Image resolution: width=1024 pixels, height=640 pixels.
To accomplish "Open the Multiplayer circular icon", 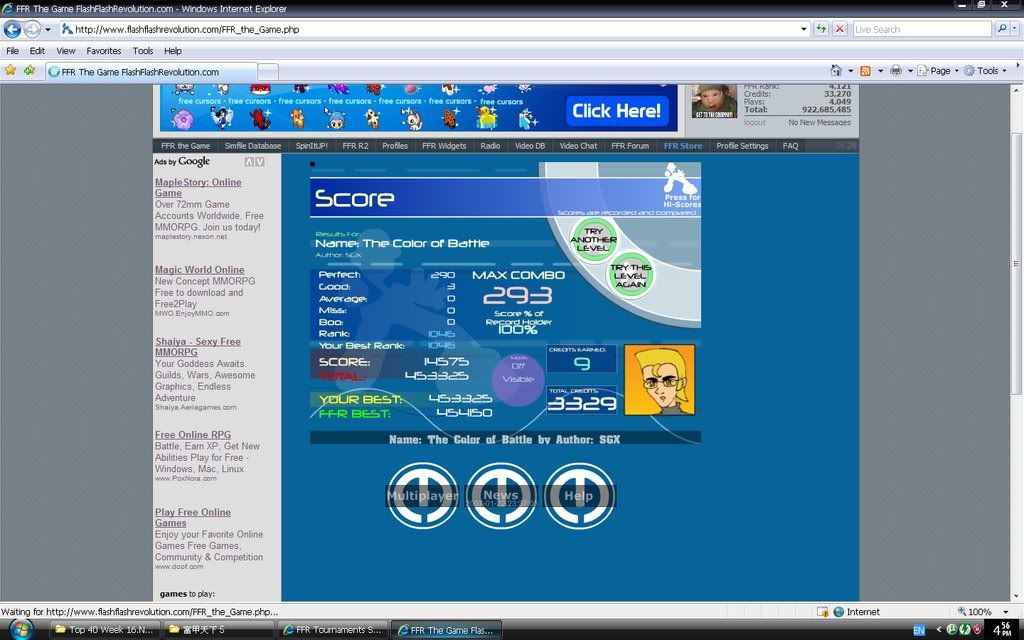I will tap(422, 496).
